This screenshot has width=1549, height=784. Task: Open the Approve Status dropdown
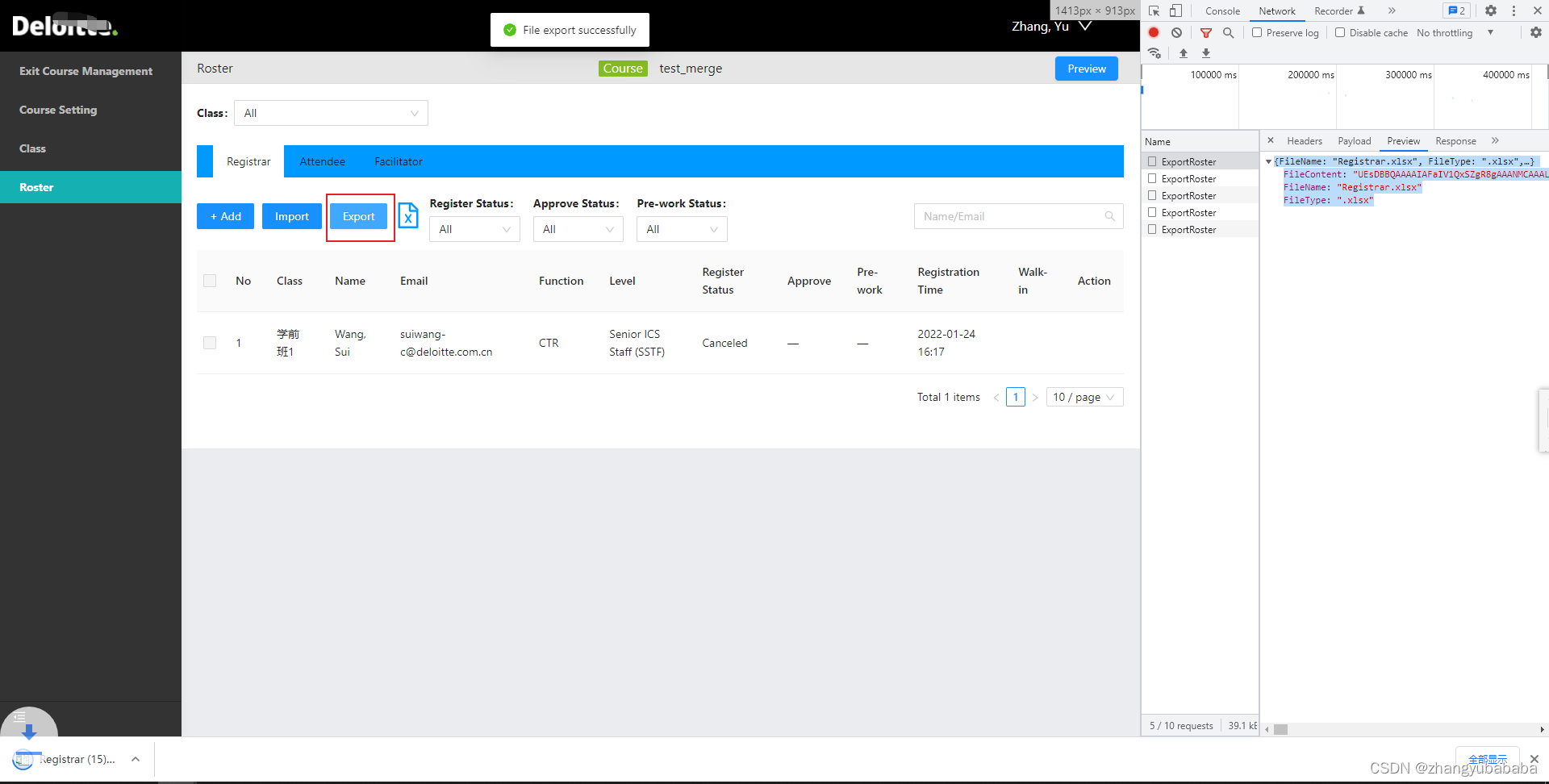coord(578,229)
